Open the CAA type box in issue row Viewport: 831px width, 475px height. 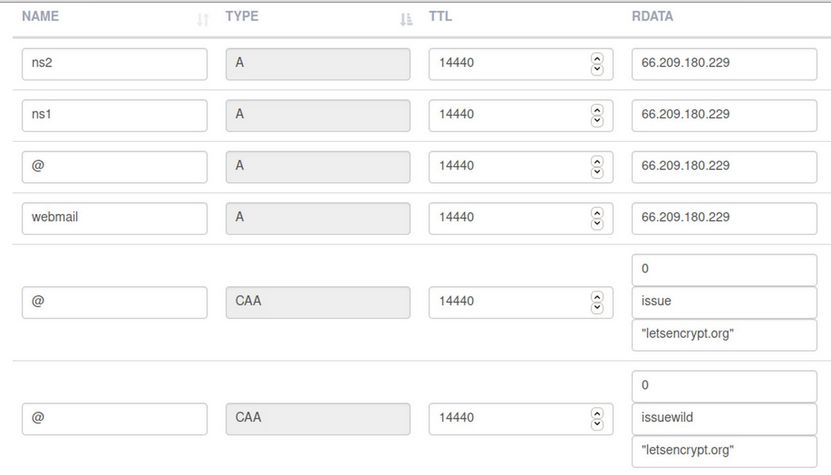coord(318,301)
